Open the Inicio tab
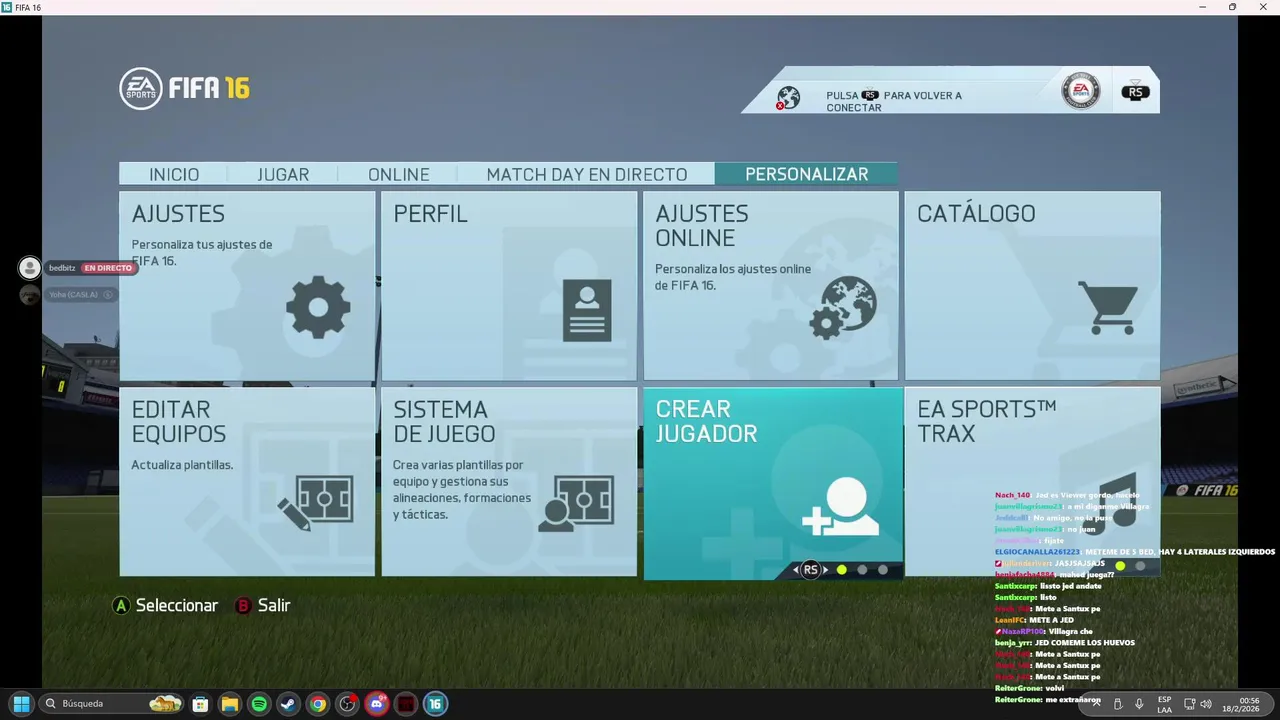 [174, 174]
